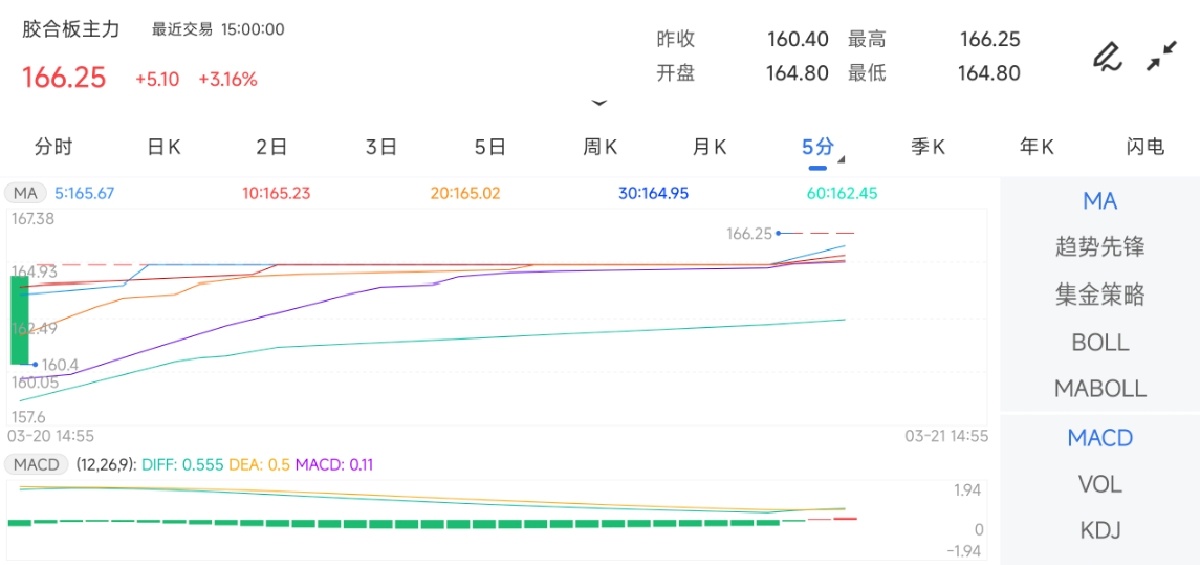
Task: Click the MA indicator label on chart
Action: pos(26,193)
